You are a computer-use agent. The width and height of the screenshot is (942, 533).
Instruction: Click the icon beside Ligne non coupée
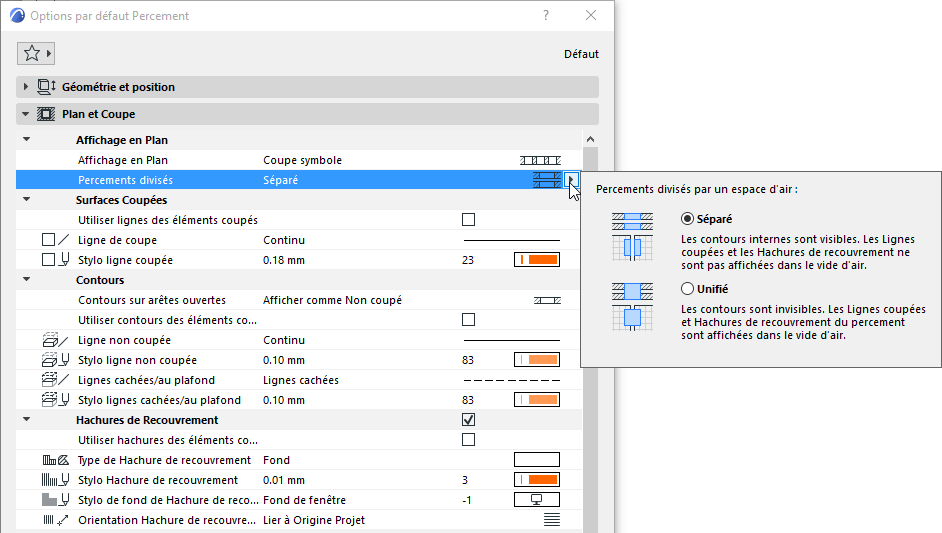pyautogui.click(x=55, y=340)
